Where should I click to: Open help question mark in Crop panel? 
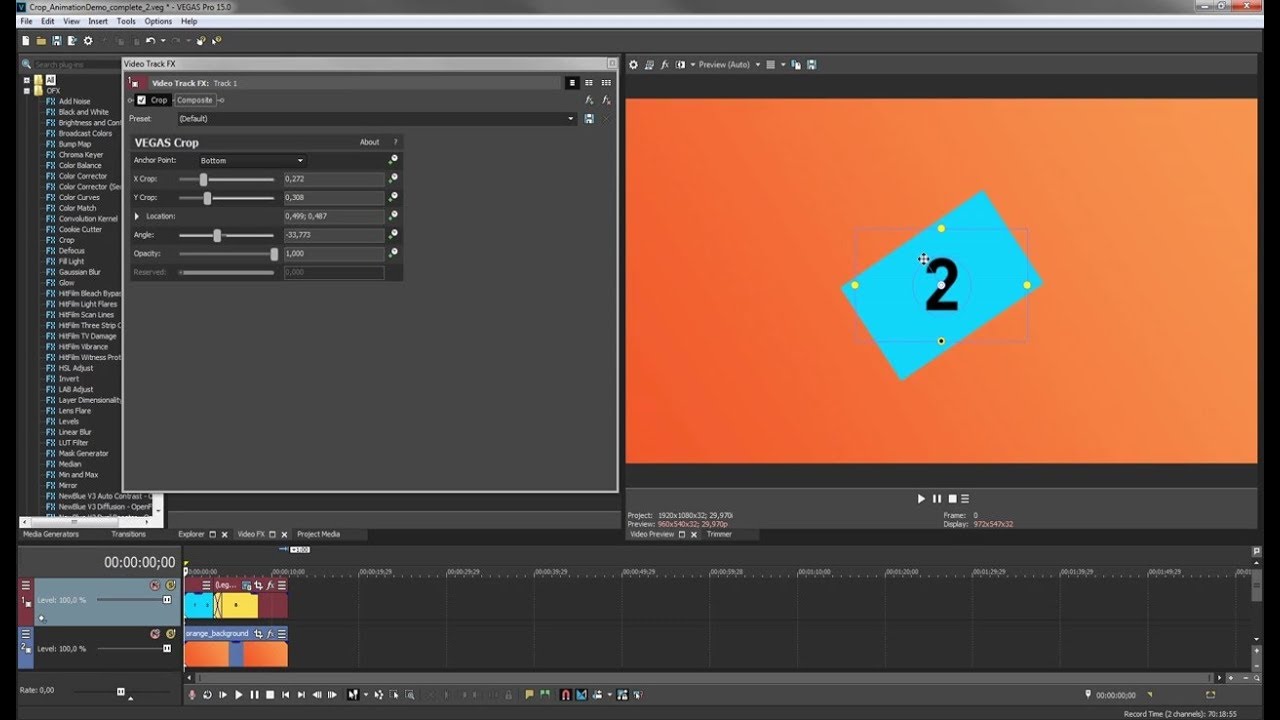pyautogui.click(x=395, y=142)
